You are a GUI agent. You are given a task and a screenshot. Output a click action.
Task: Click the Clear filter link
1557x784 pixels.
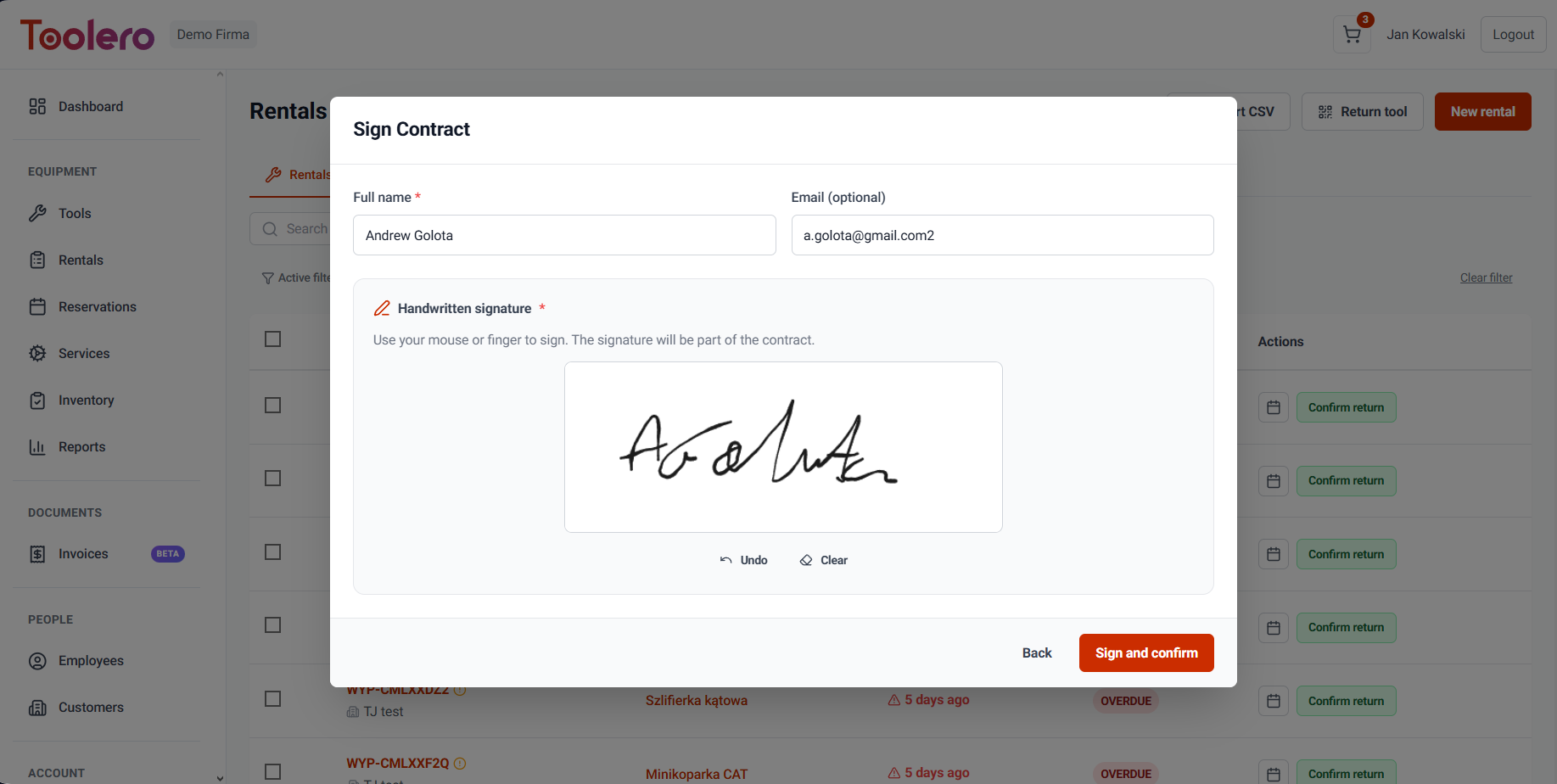pos(1486,277)
